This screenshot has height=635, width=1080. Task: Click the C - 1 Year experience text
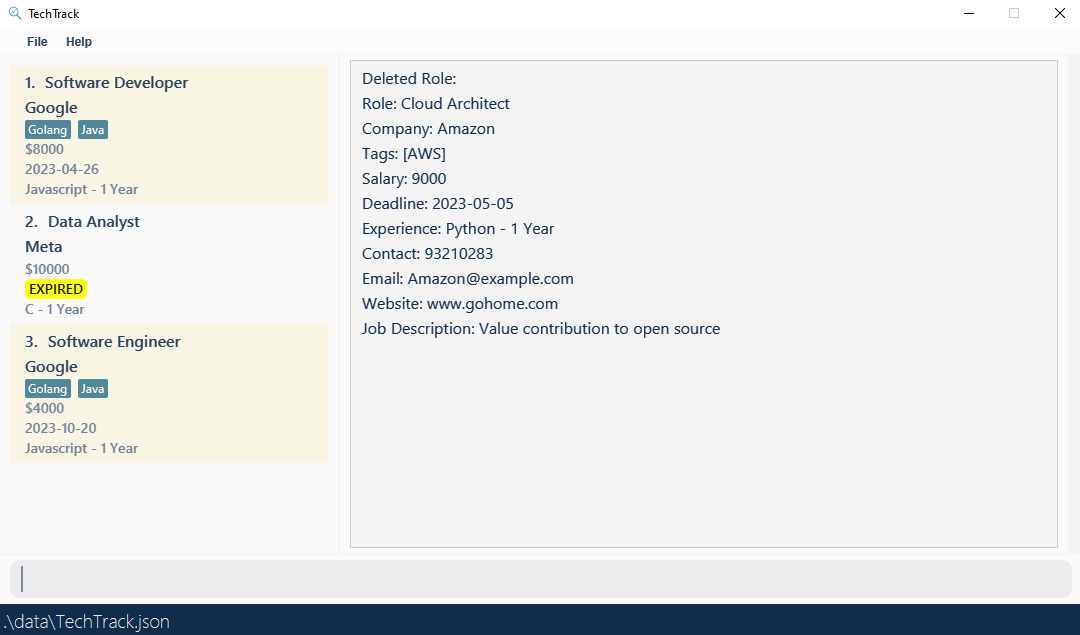coord(54,309)
